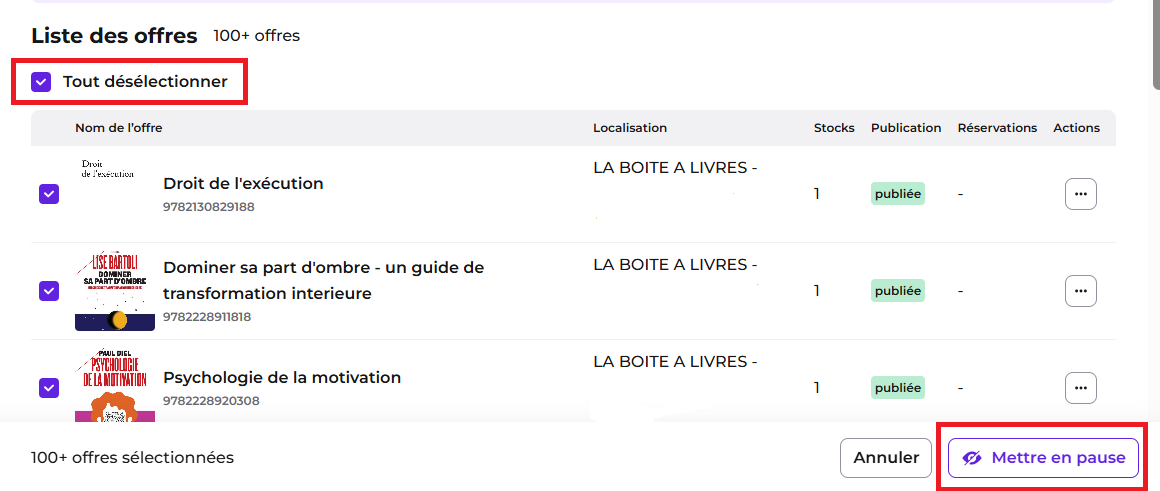Click the Annuler button

point(886,458)
